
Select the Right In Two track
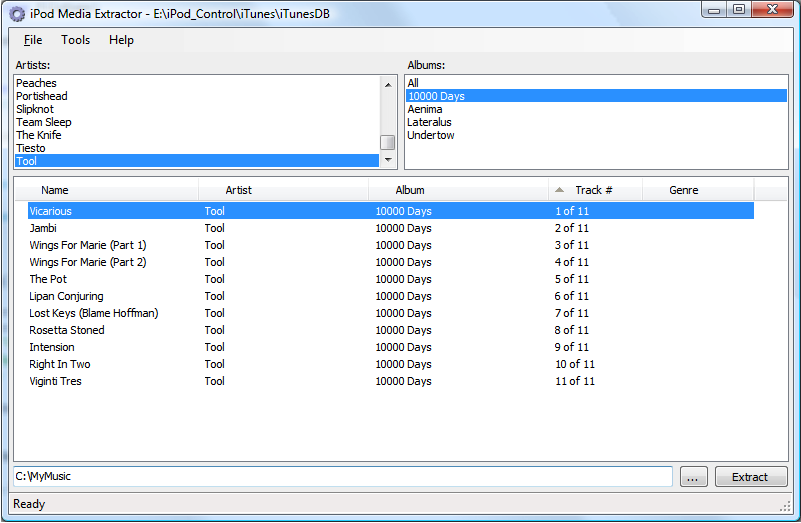[x=391, y=364]
